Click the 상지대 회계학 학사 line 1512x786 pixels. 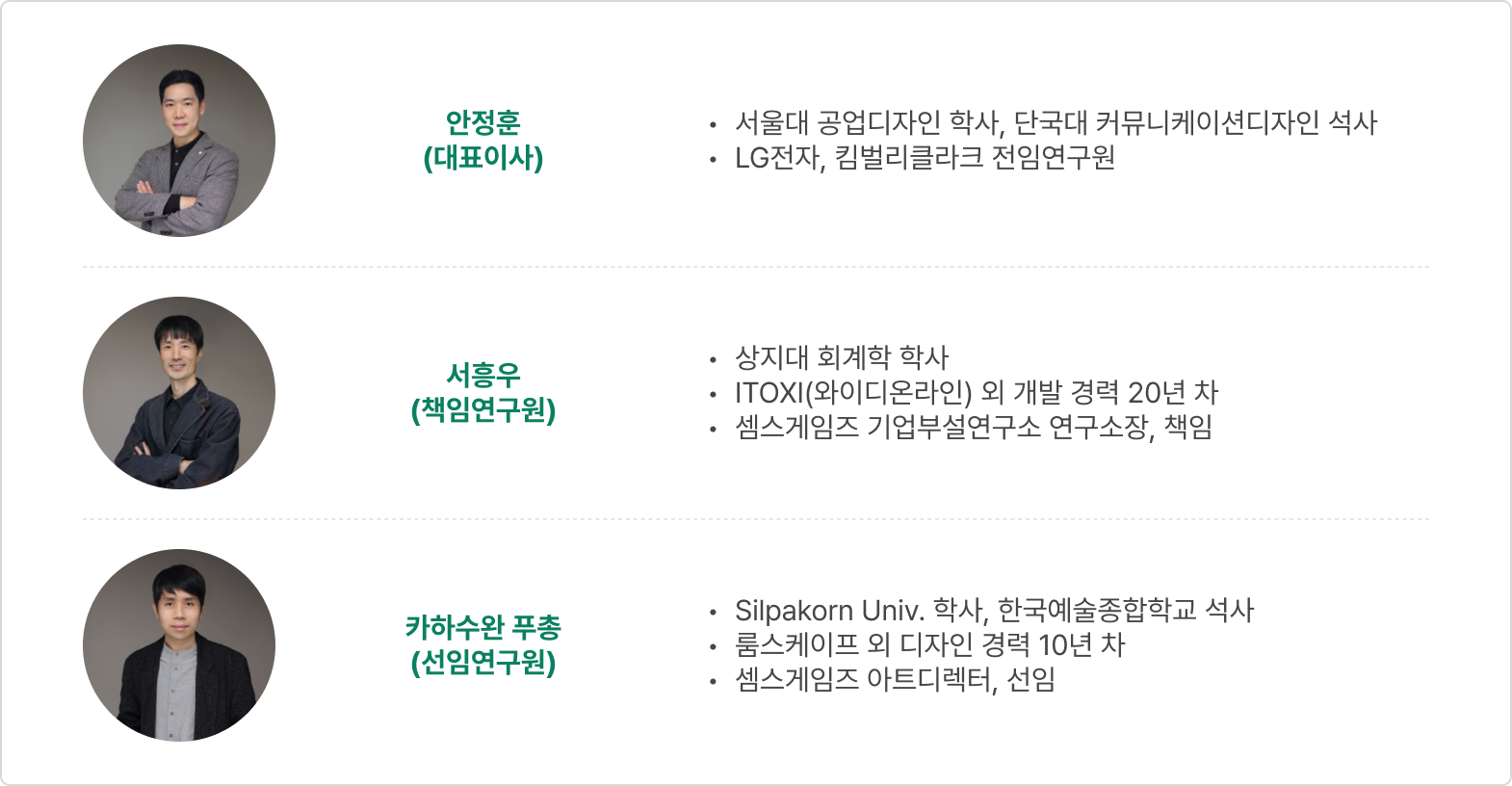(x=842, y=357)
